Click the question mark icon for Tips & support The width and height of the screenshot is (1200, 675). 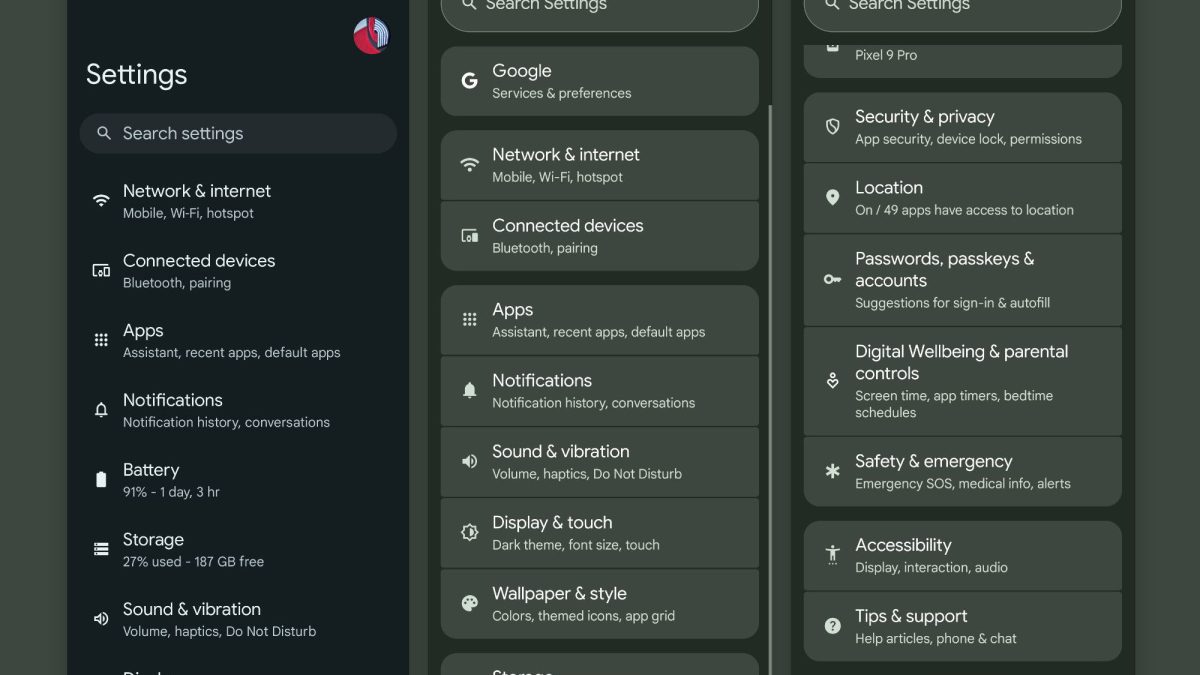tap(832, 626)
